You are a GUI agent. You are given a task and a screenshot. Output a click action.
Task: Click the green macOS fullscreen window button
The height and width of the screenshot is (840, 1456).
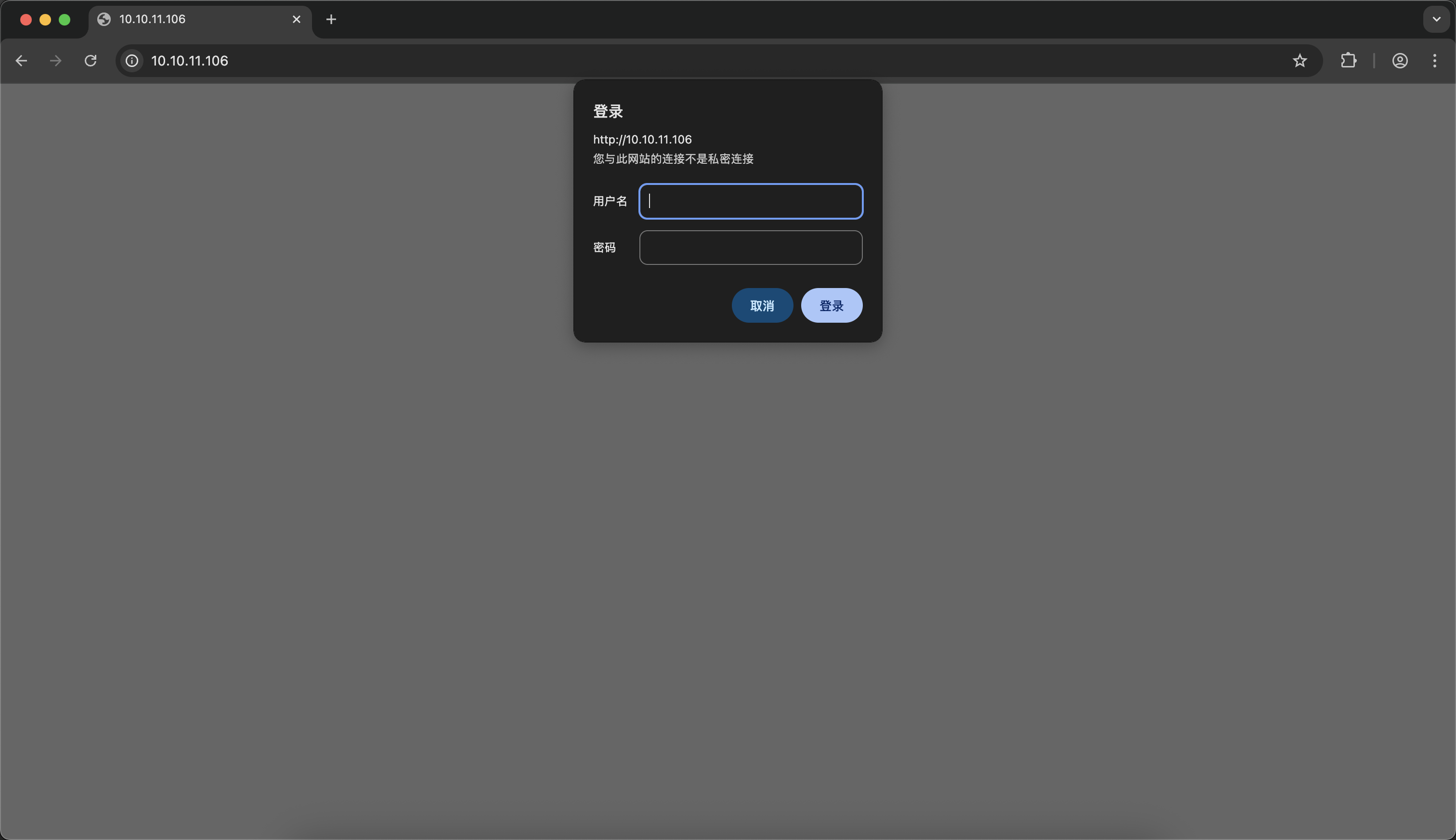coord(65,20)
